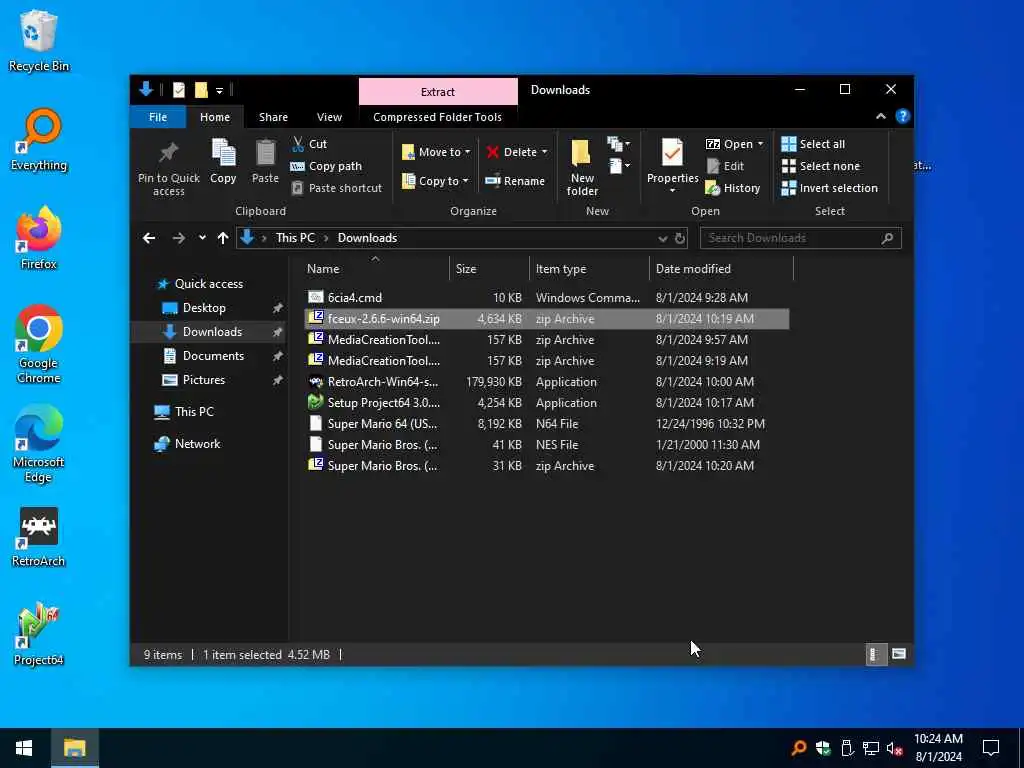Image resolution: width=1024 pixels, height=768 pixels.
Task: Select the RetroArch-Win64 application file
Action: point(547,381)
